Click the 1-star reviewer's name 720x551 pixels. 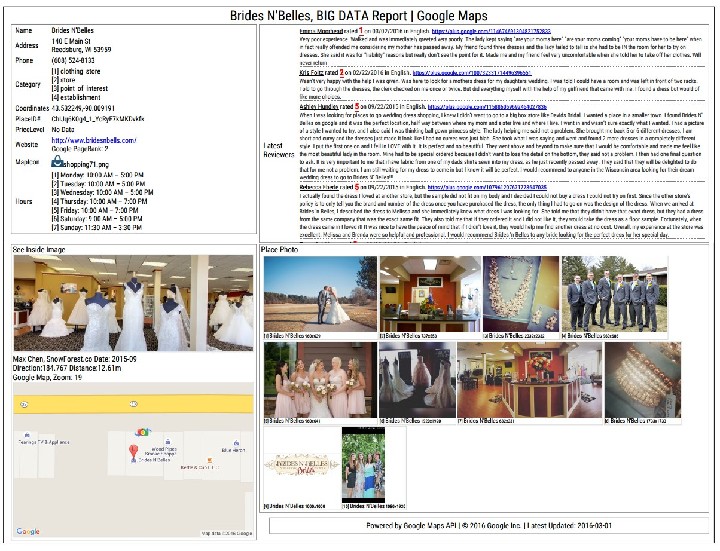click(x=321, y=31)
